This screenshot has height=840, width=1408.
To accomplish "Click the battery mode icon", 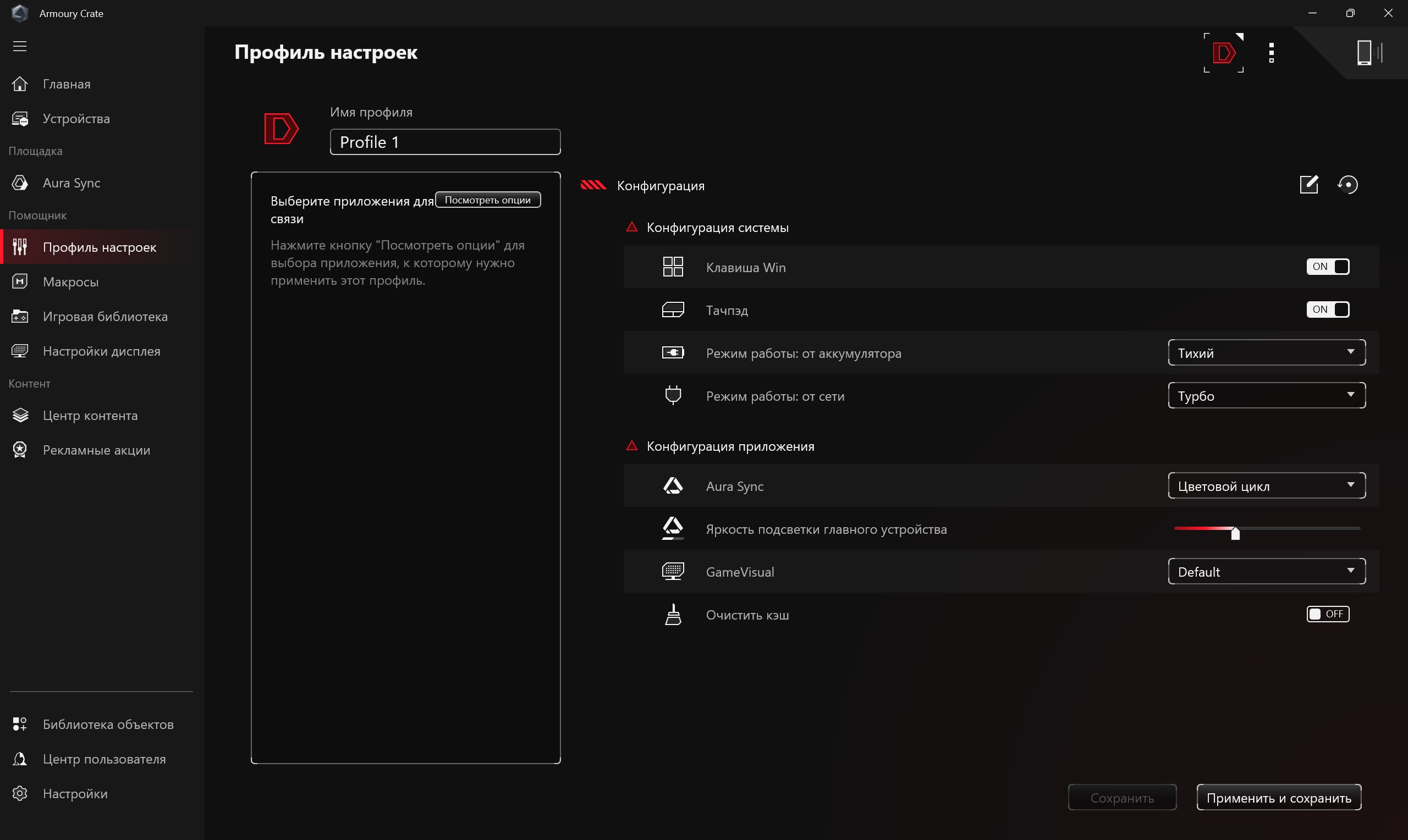I will (673, 352).
